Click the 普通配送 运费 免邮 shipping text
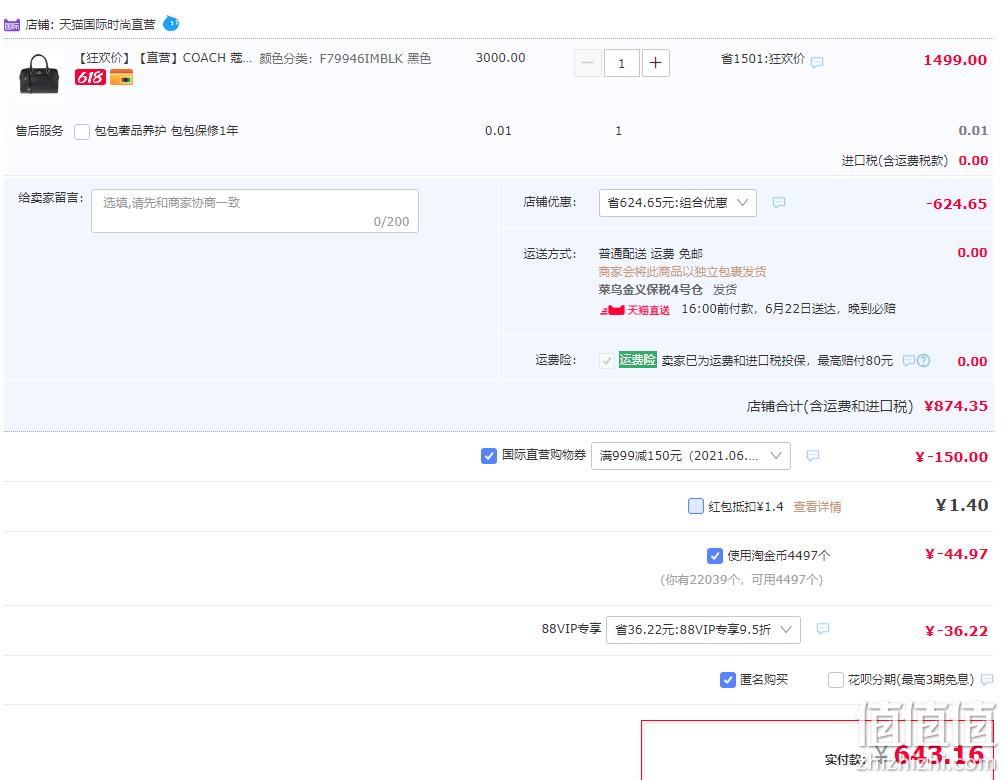 (x=651, y=254)
